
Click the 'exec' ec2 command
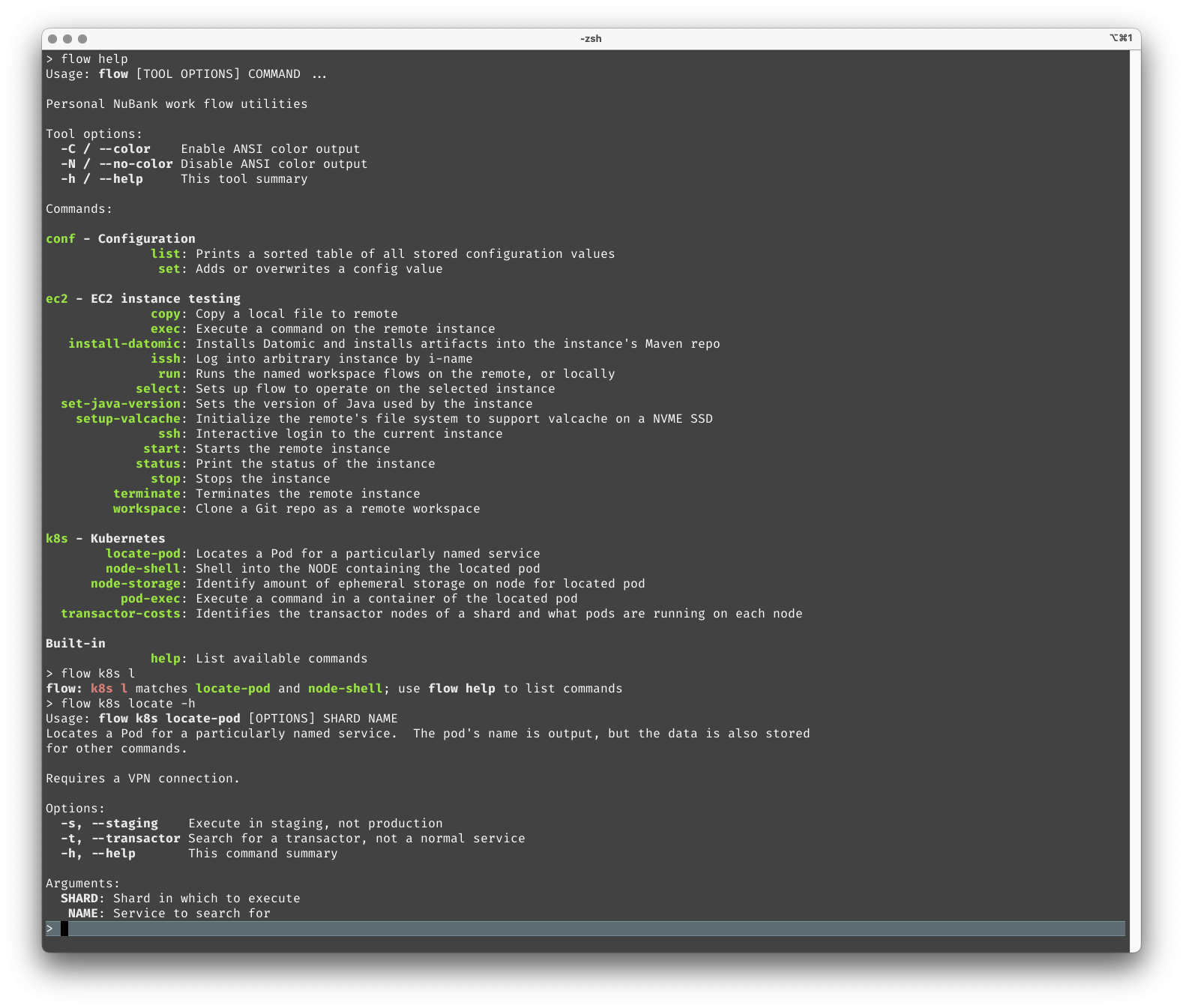pos(166,329)
